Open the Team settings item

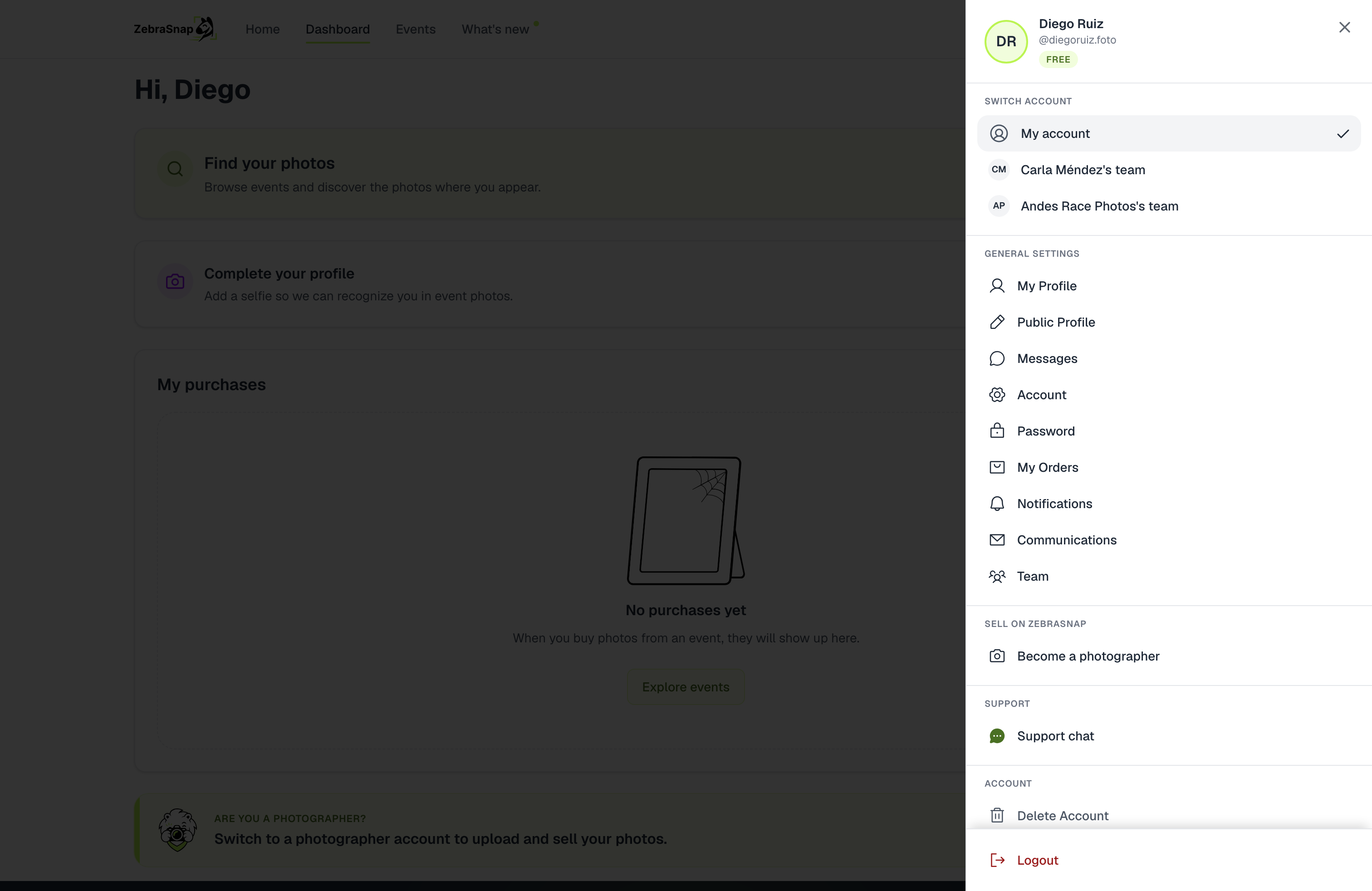[1169, 576]
